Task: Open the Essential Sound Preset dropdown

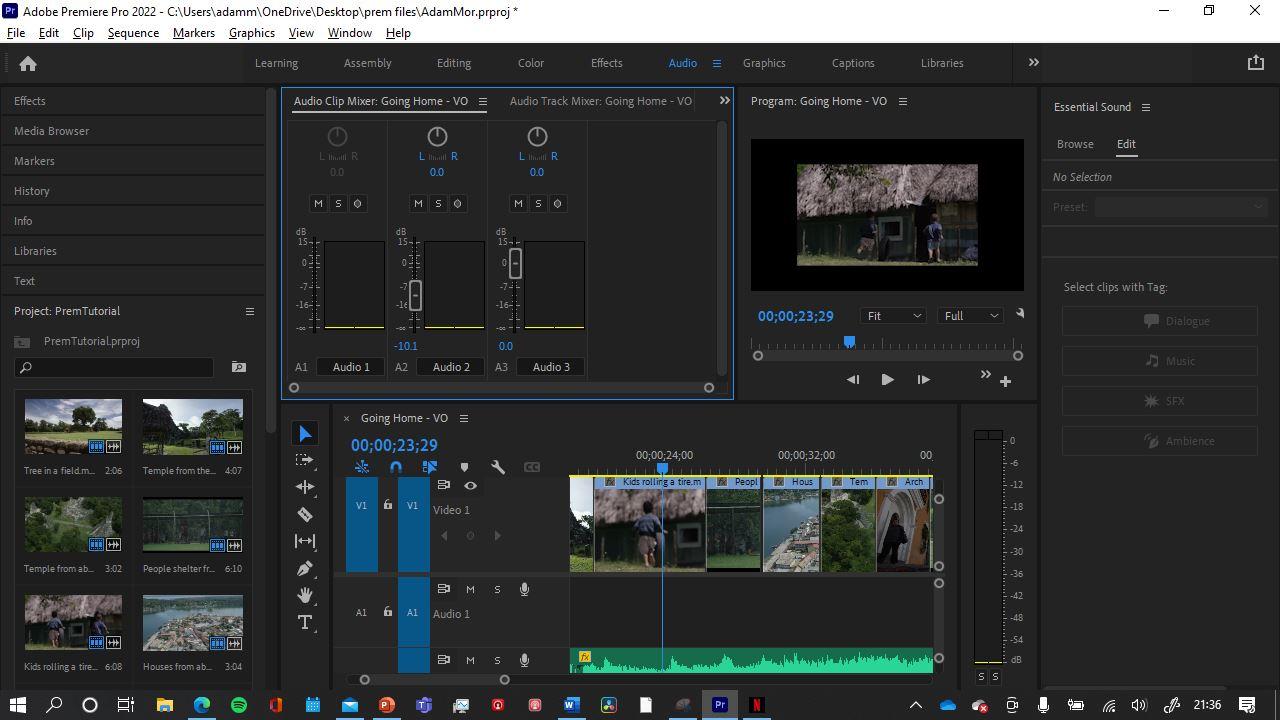Action: tap(1181, 207)
